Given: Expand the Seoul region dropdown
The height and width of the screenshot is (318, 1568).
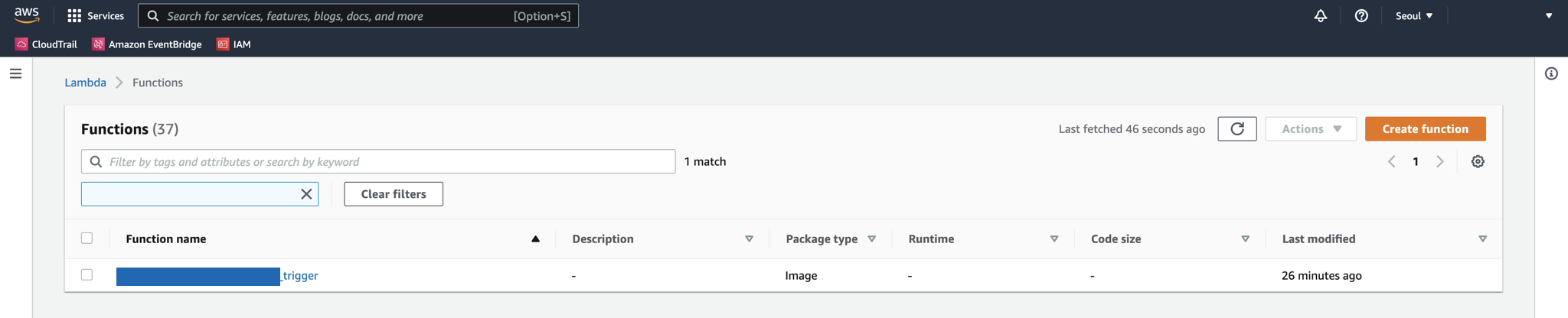Looking at the screenshot, I should pos(1413,15).
